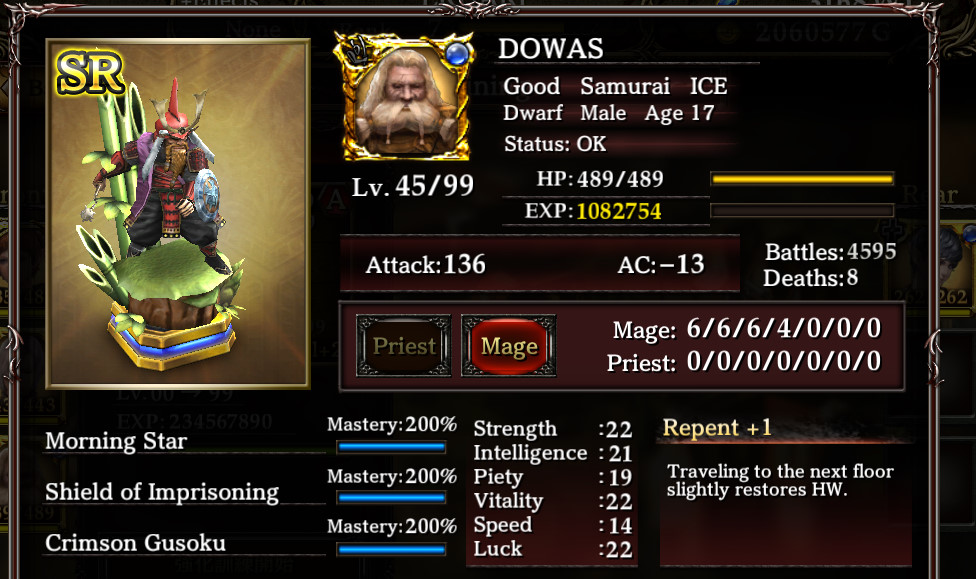Image resolution: width=976 pixels, height=579 pixels.
Task: Click the Morning Star mastery bar
Action: tap(392, 447)
